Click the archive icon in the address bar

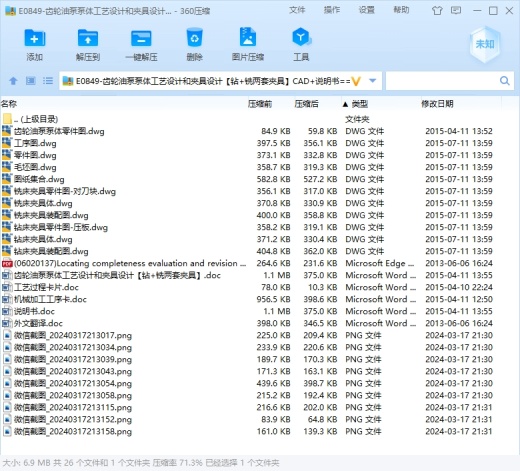[68, 81]
